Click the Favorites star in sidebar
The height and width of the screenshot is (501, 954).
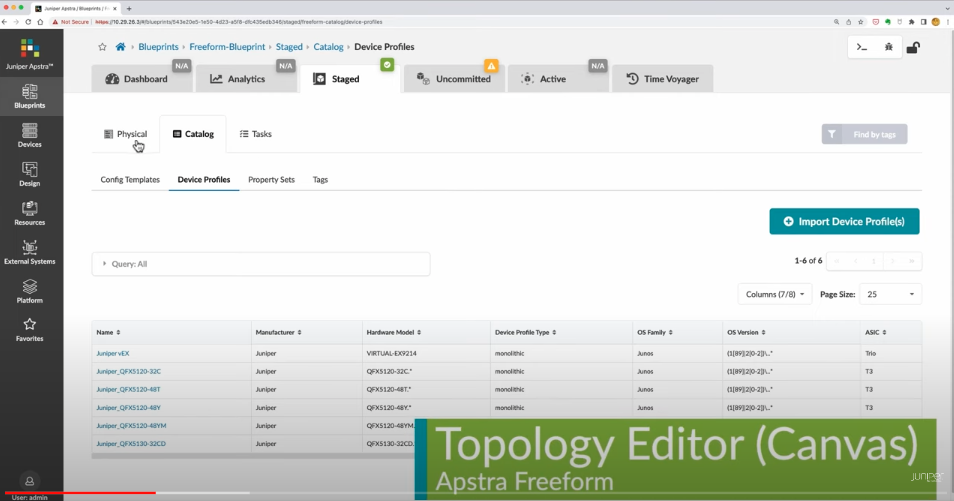(30, 329)
